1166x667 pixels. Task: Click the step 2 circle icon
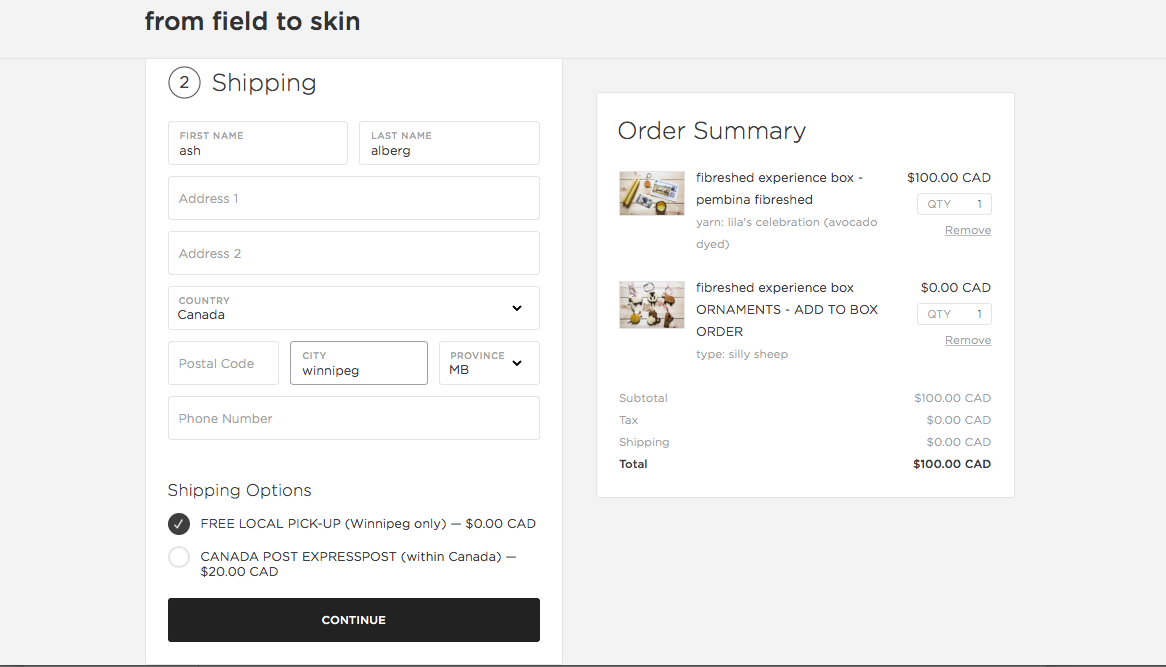coord(184,83)
